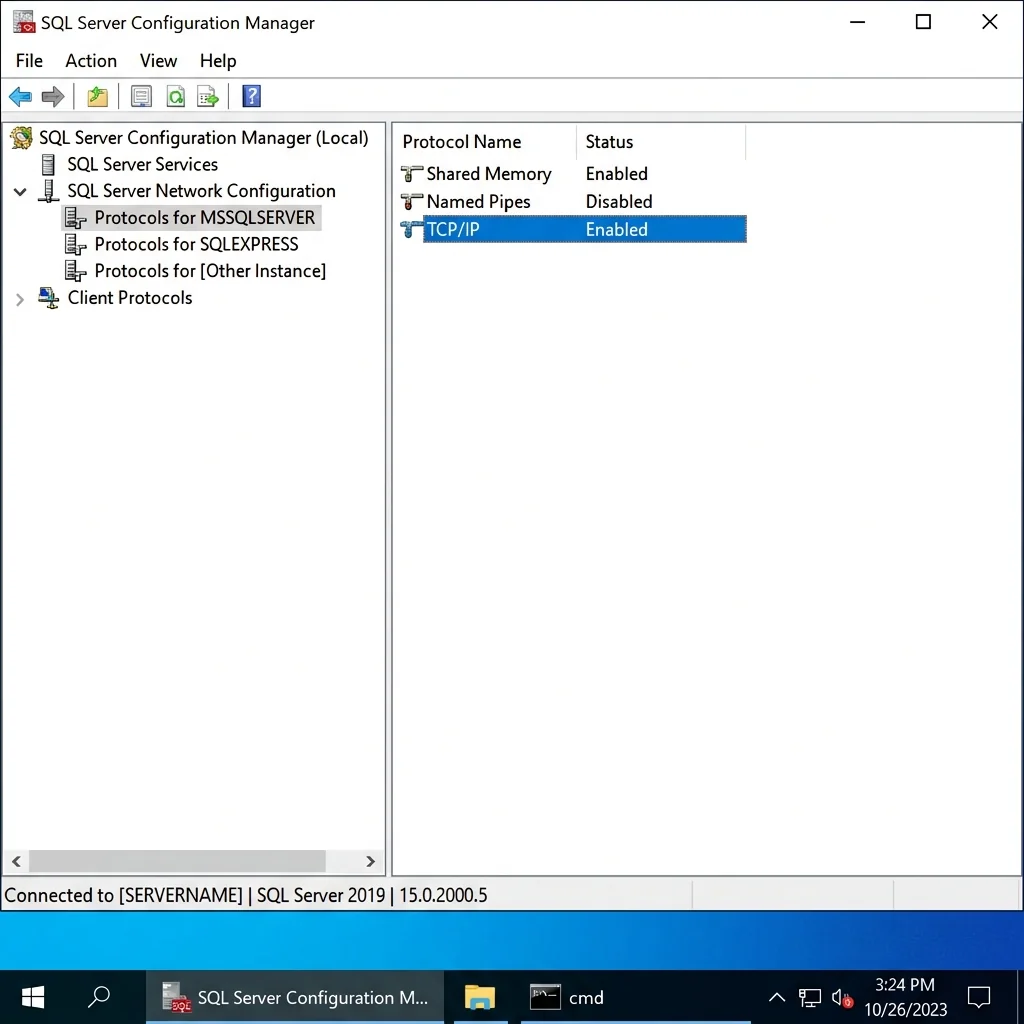Click the tree pane horizontal scrollbar thumb
This screenshot has height=1024, width=1024.
[x=177, y=861]
